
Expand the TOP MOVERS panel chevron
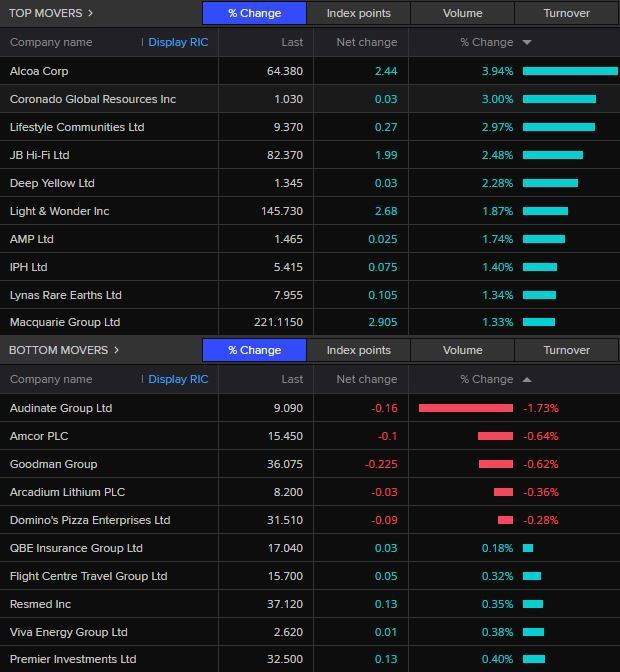(91, 13)
